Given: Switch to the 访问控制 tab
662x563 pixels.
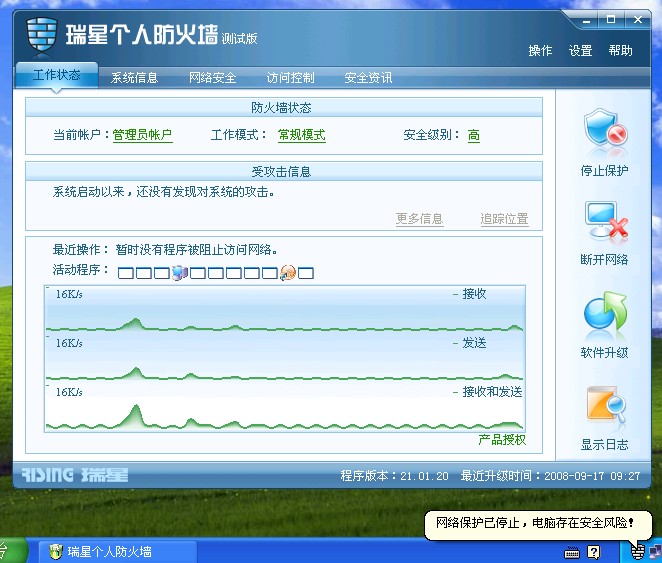Looking at the screenshot, I should point(290,78).
